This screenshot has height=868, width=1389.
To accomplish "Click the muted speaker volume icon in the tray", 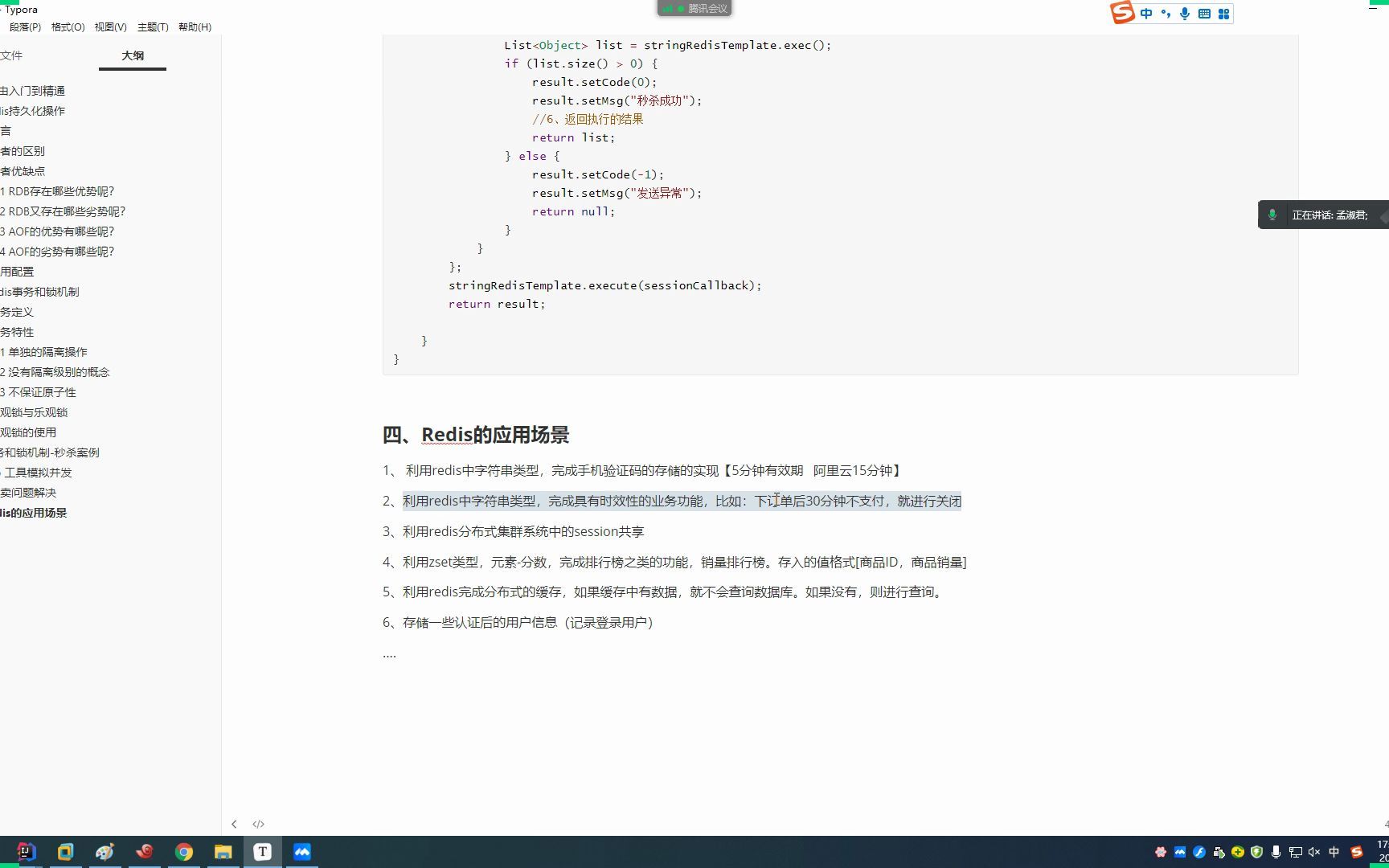I will tap(1314, 852).
